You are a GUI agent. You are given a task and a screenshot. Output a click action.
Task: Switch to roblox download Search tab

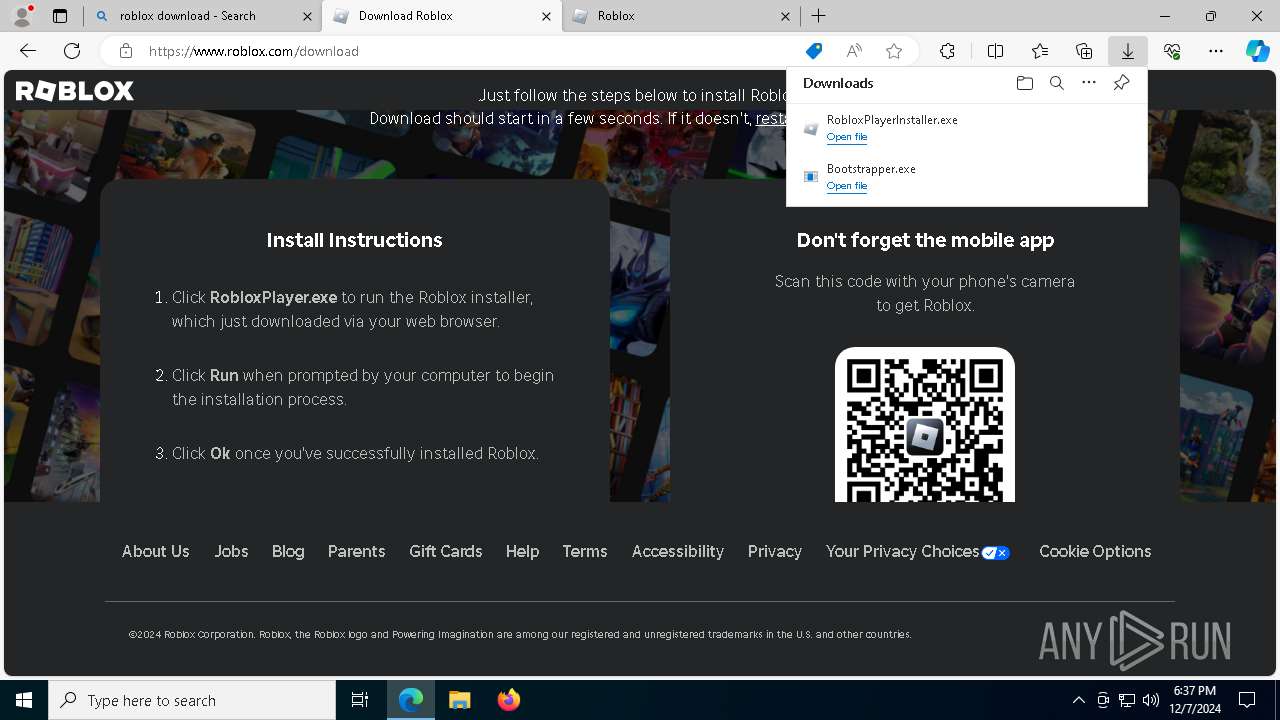point(202,16)
